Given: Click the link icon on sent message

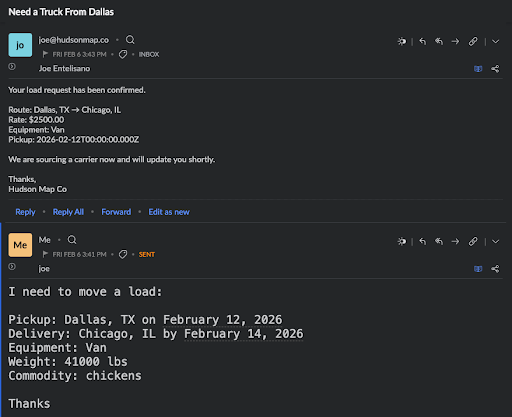Looking at the screenshot, I should (473, 241).
